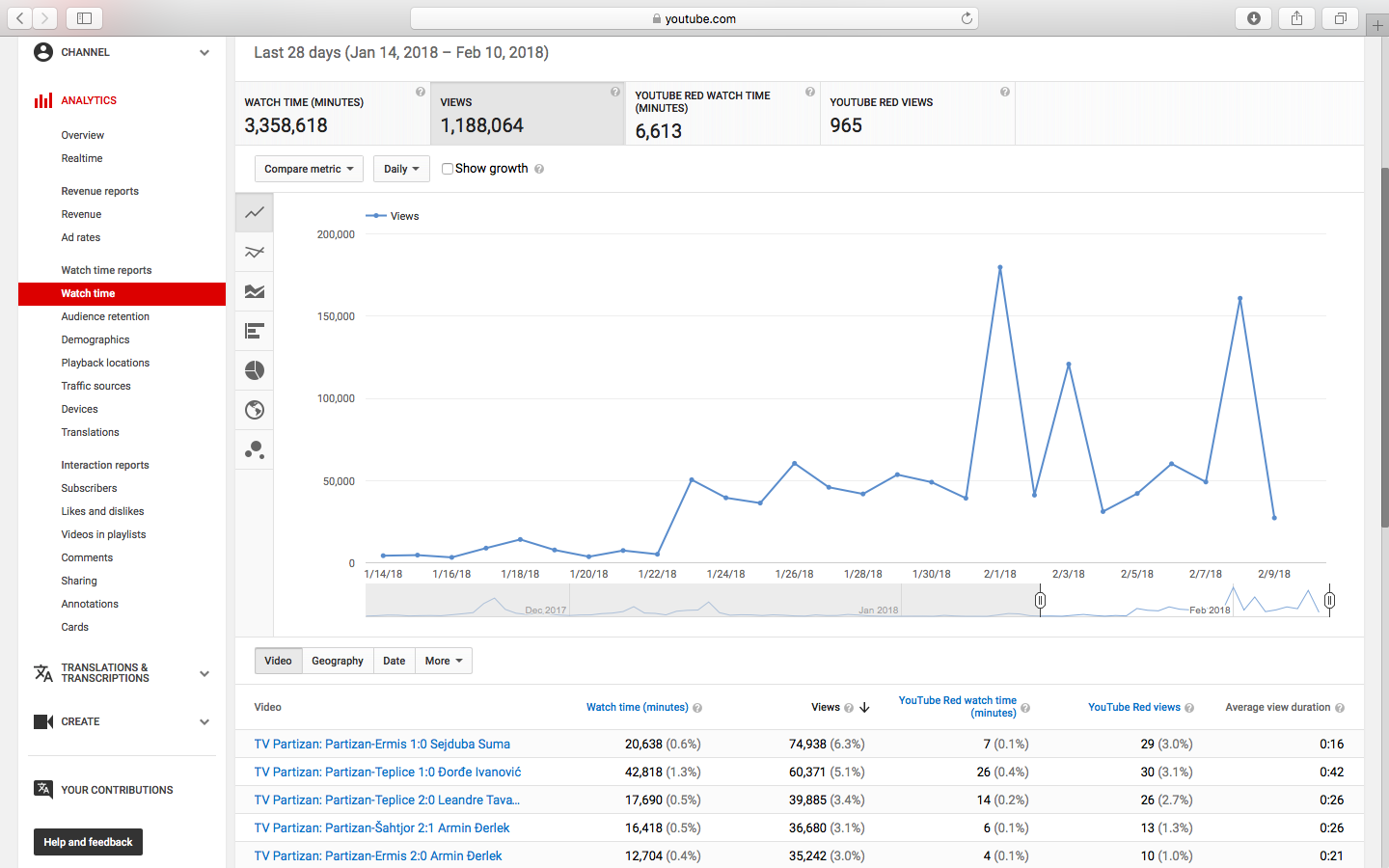1389x868 pixels.
Task: Select the interactive map globe icon
Action: click(255, 410)
